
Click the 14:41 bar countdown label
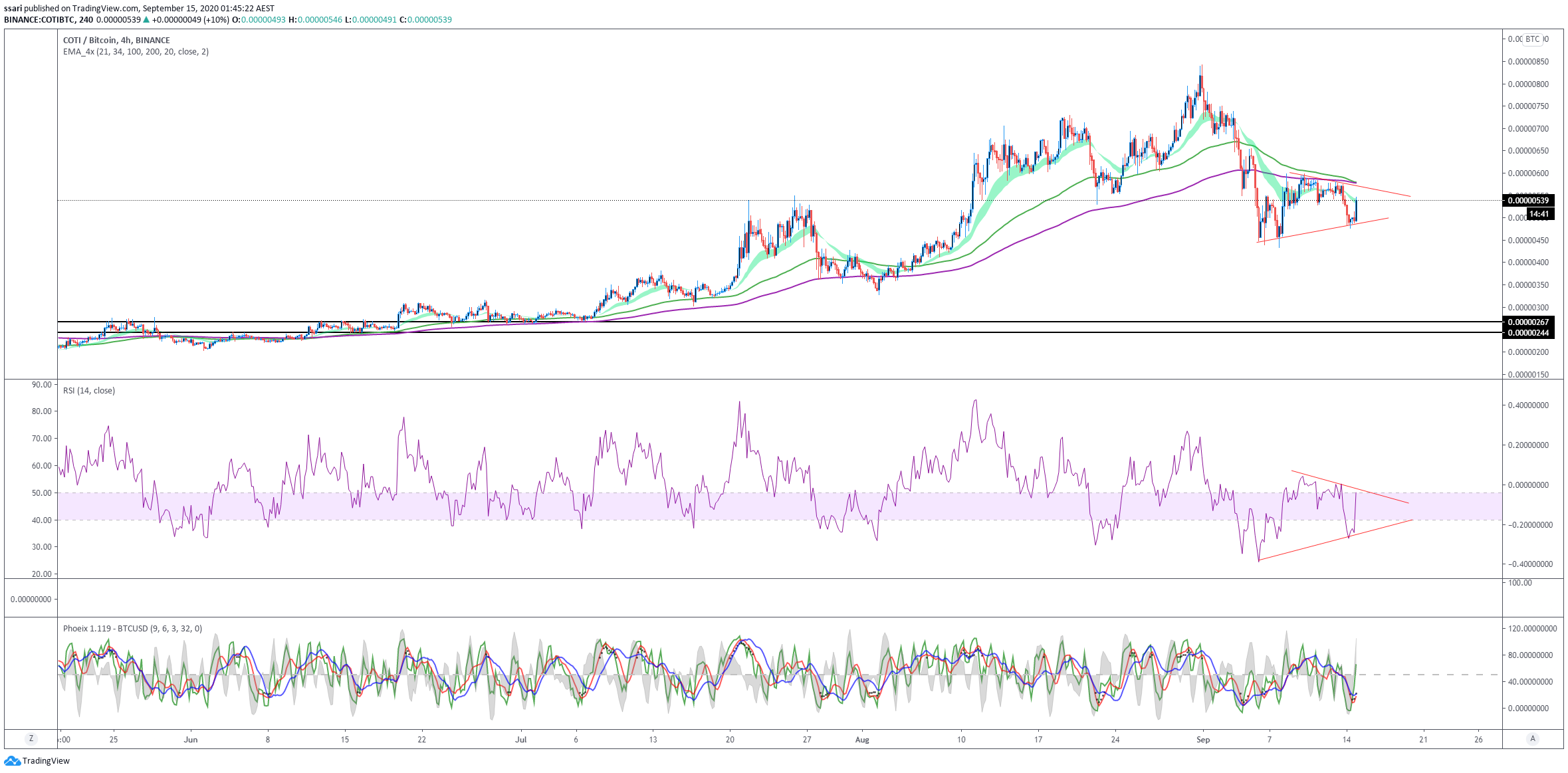[x=1539, y=214]
